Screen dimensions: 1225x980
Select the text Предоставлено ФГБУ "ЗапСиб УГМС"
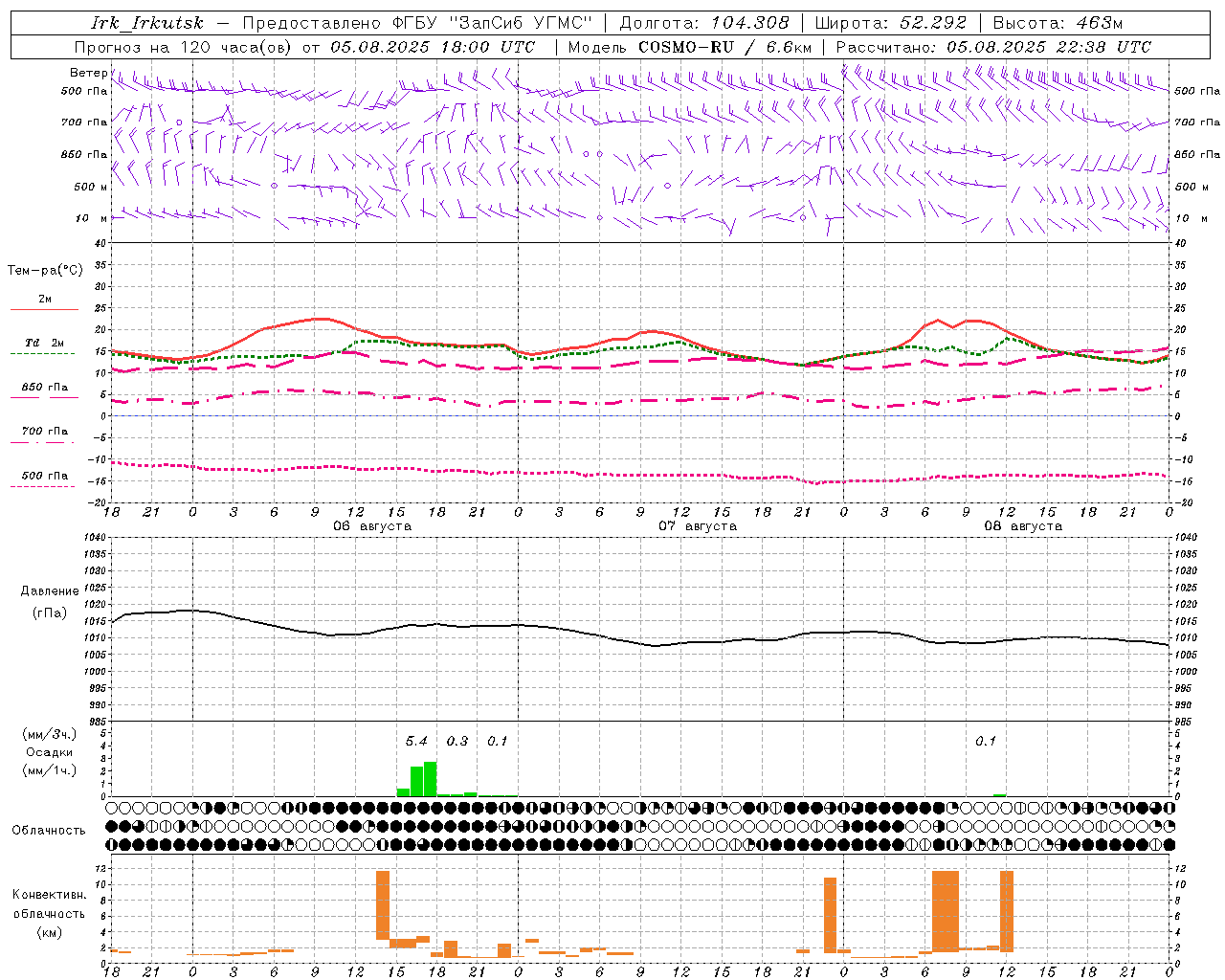pos(417,23)
